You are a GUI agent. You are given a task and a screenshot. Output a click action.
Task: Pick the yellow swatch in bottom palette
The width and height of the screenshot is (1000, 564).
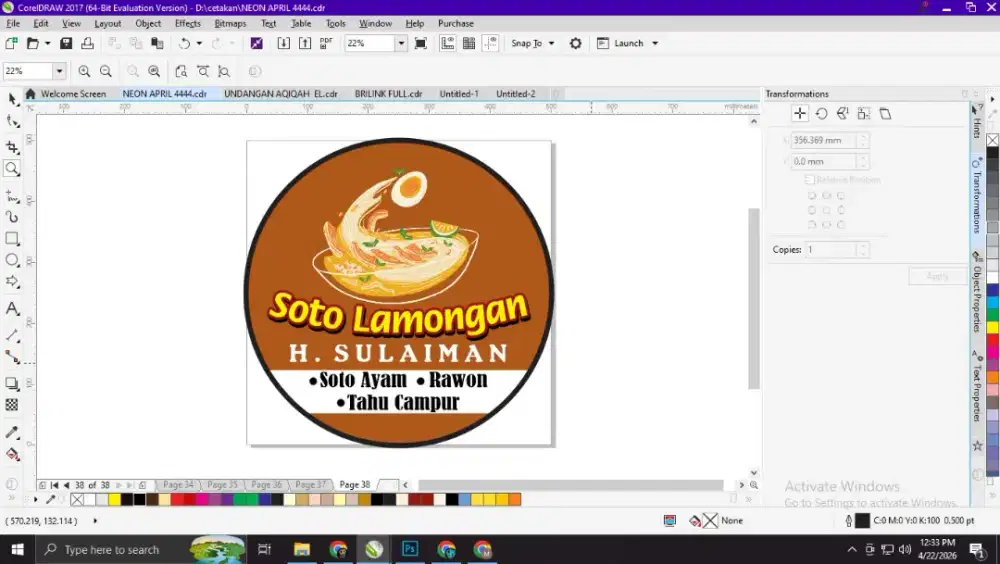(x=114, y=500)
